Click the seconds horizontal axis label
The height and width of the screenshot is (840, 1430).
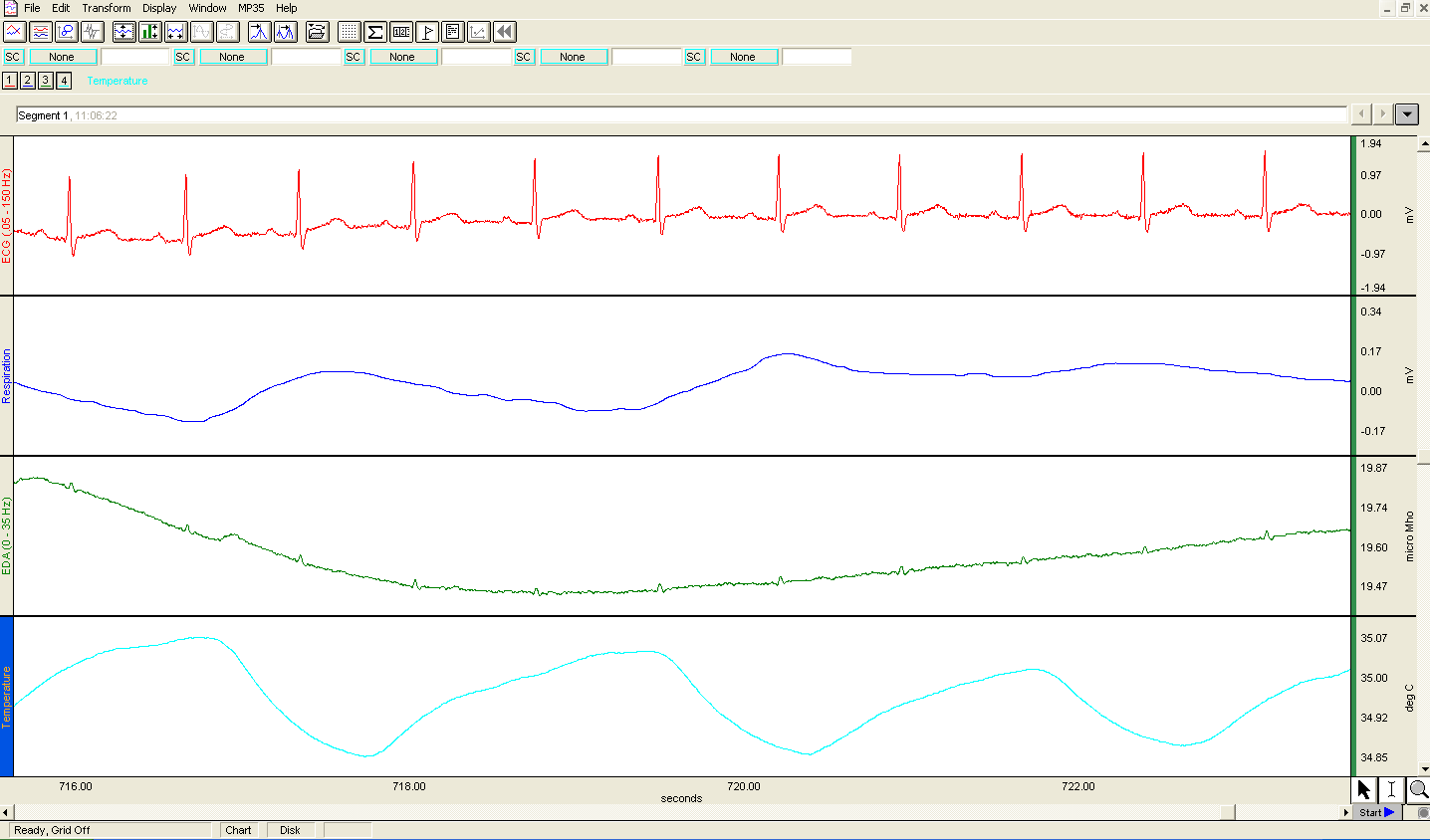(x=681, y=798)
